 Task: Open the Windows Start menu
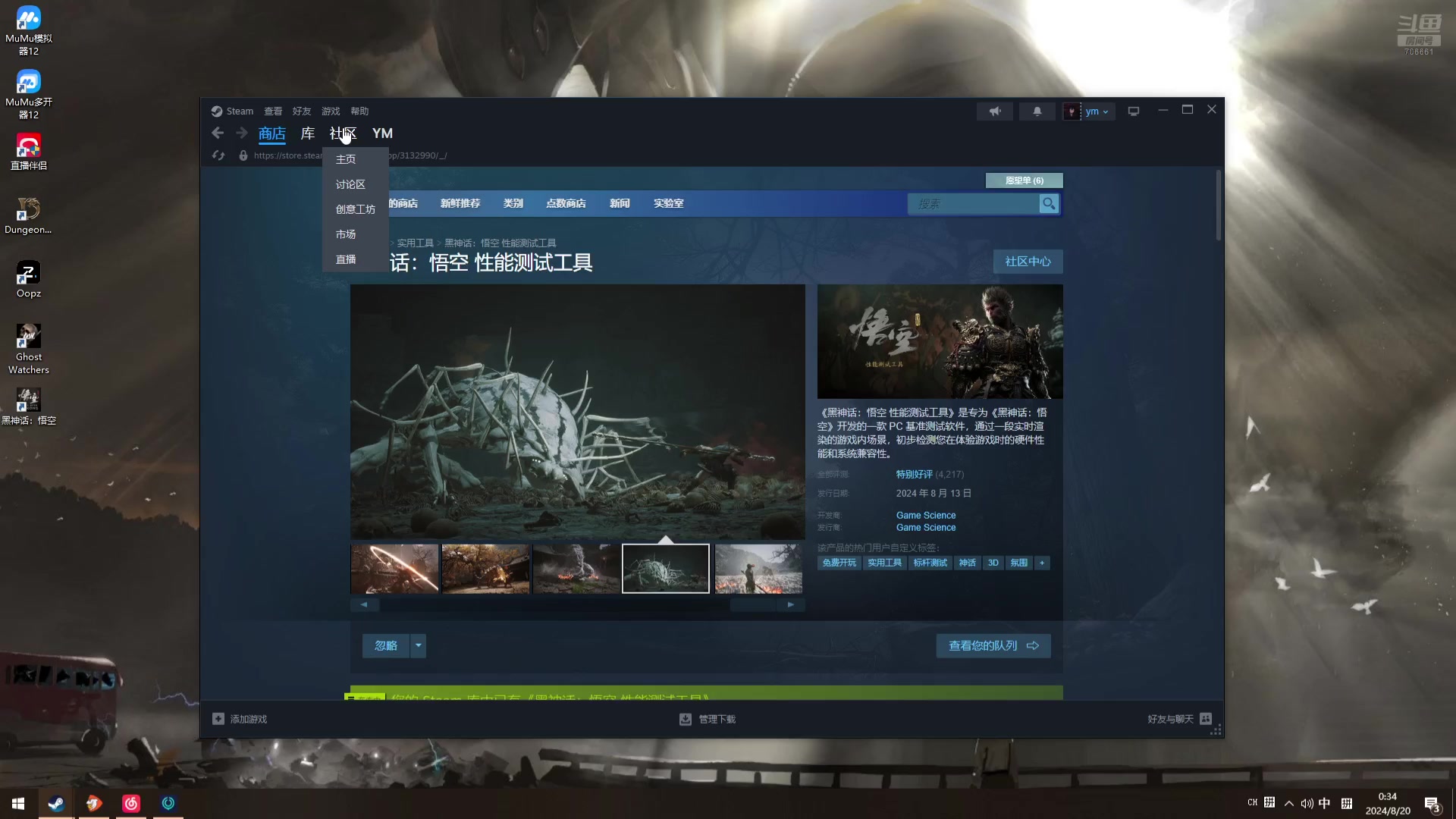(18, 803)
